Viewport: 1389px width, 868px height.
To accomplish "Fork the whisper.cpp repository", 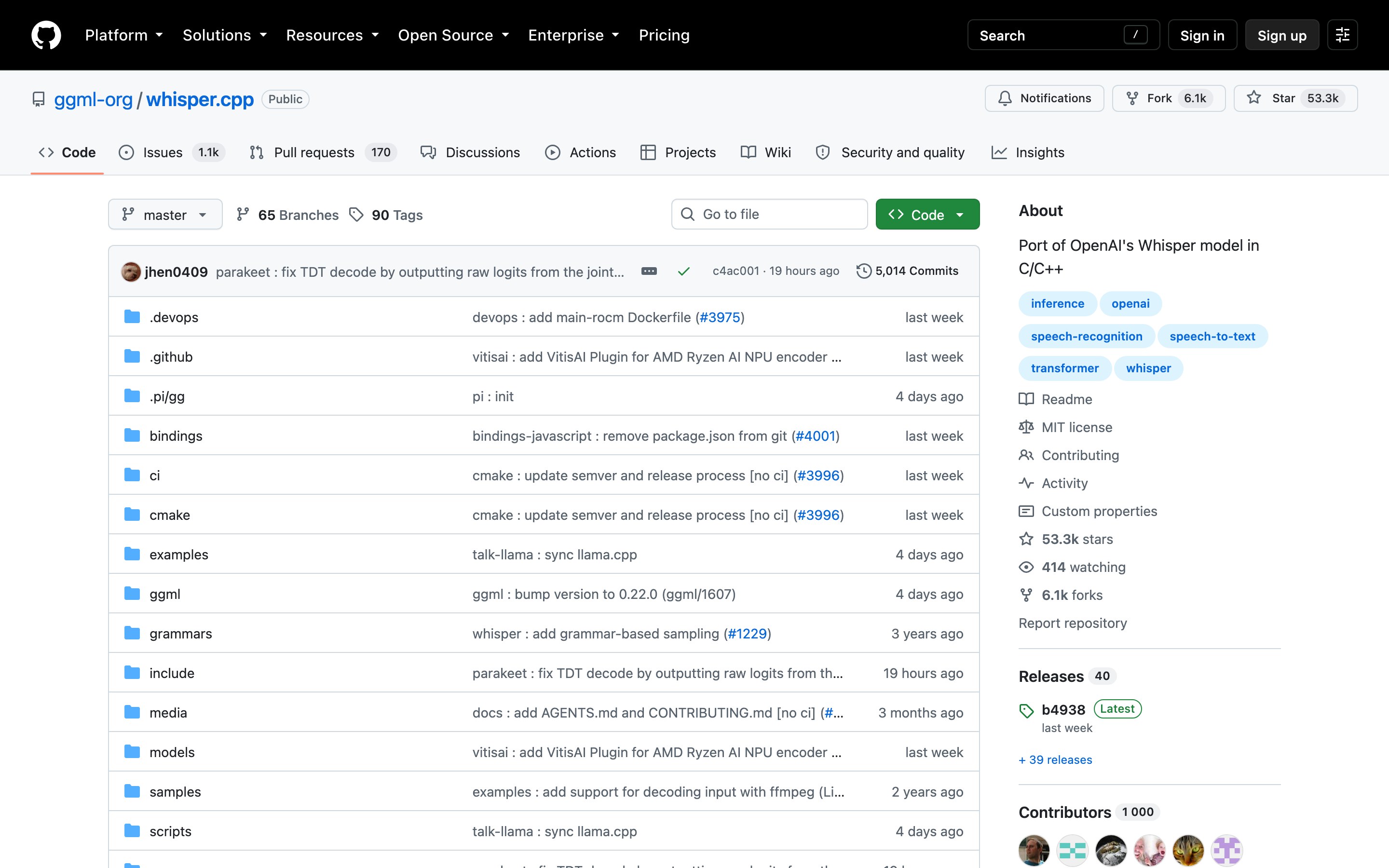I will (x=1169, y=98).
